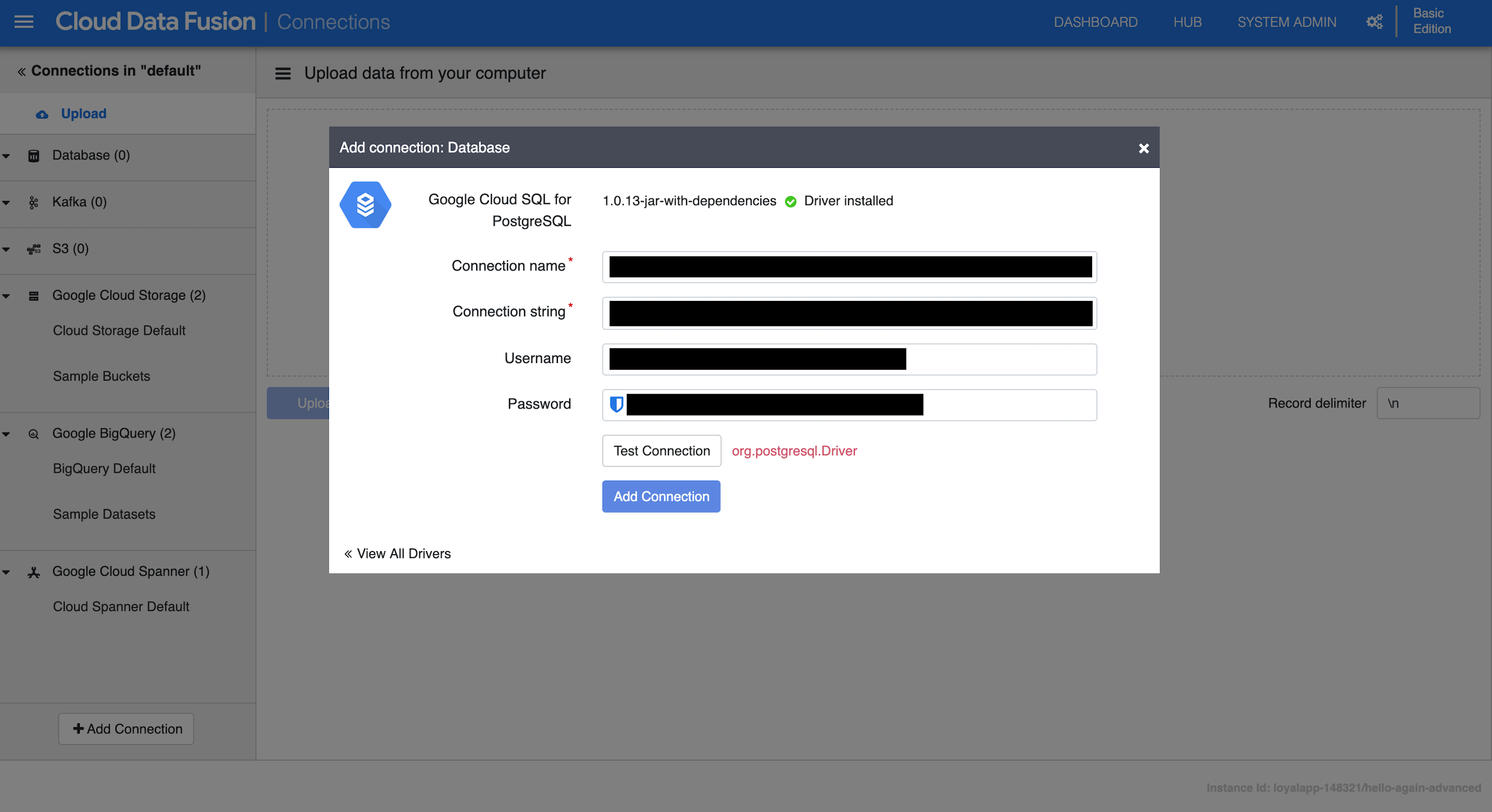Click the Bitwarden shield icon in Password field
This screenshot has width=1492, height=812.
point(616,404)
